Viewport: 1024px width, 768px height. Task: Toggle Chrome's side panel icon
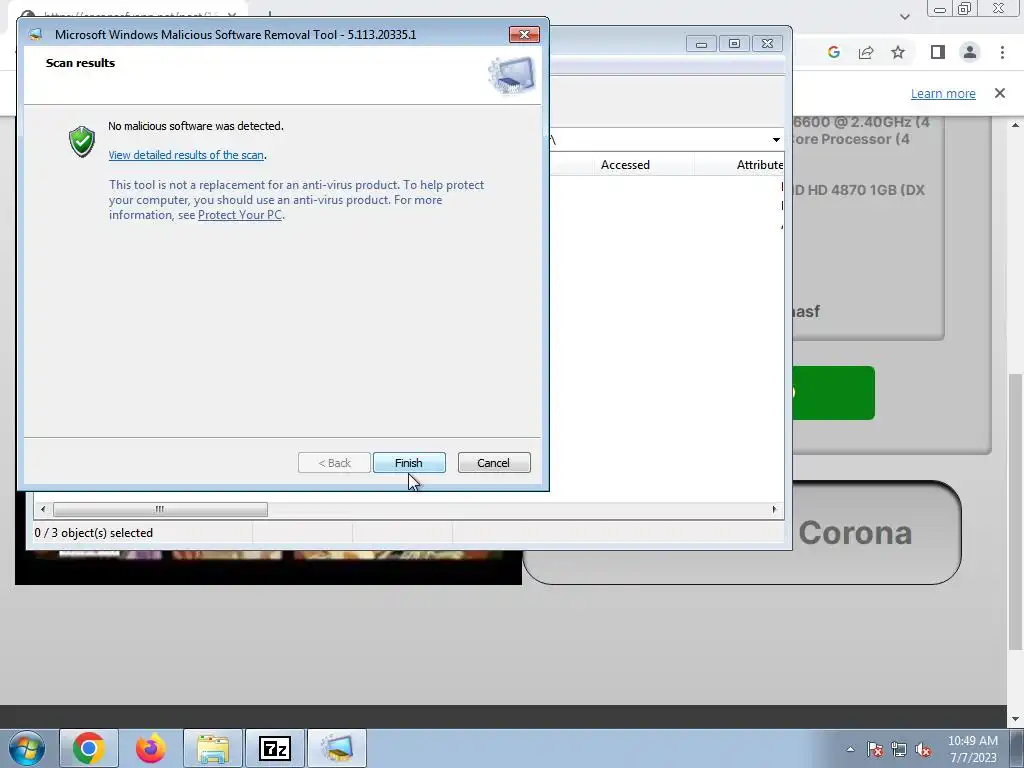click(x=938, y=52)
